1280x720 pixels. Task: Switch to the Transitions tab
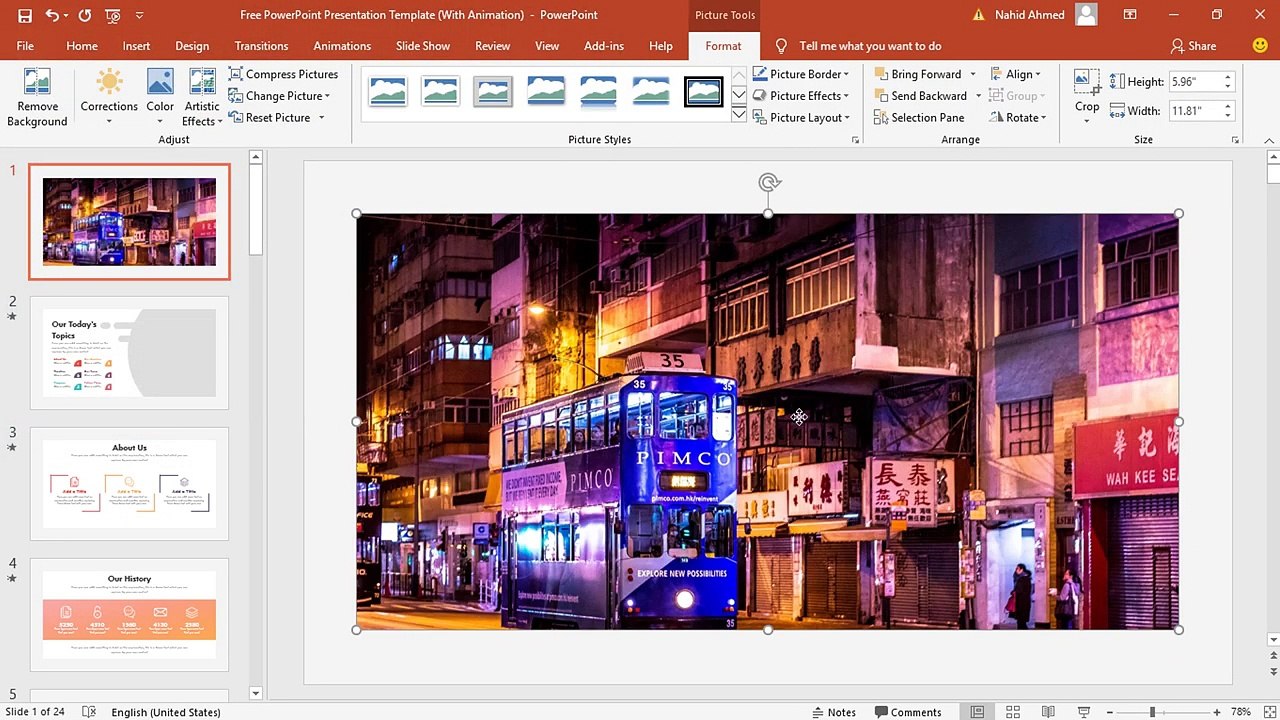pos(261,46)
